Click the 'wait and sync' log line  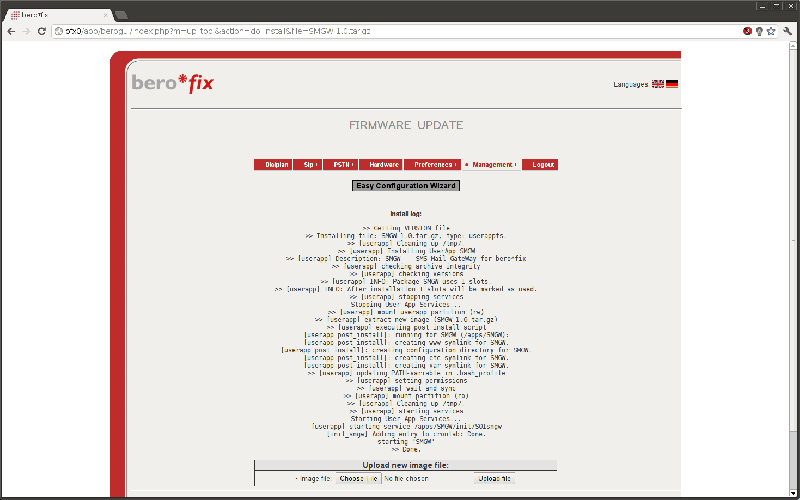[406, 388]
